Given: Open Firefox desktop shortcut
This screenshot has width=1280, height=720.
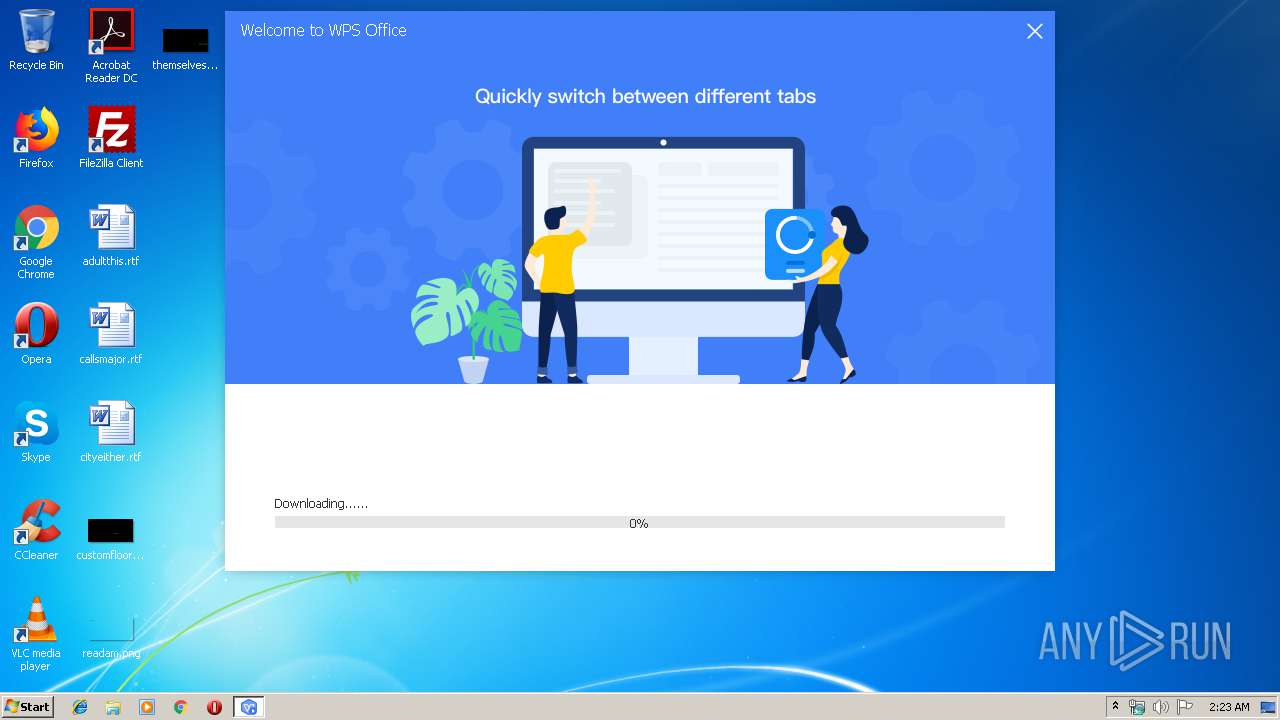Looking at the screenshot, I should pos(36,138).
